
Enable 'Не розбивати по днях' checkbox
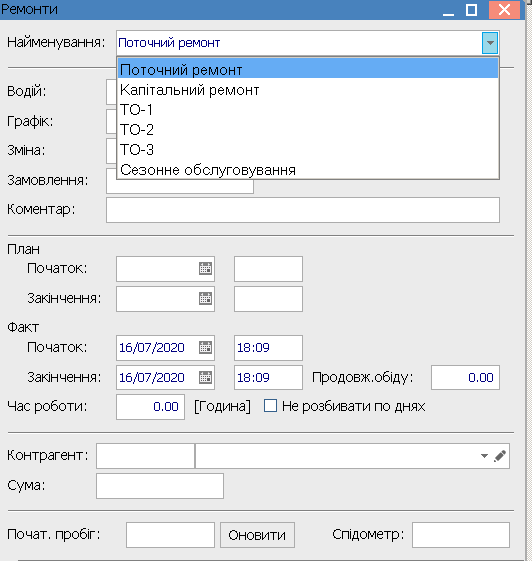pos(270,406)
